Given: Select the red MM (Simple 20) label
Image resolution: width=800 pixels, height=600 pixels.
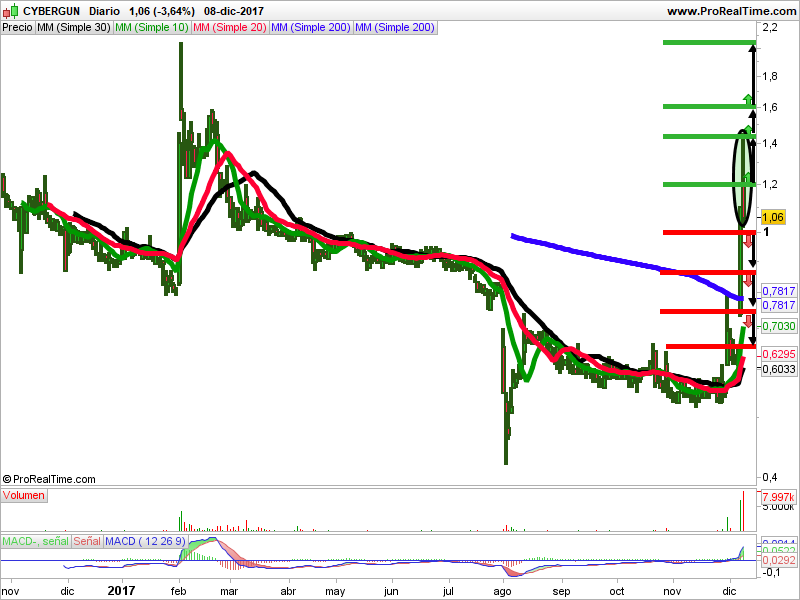Looking at the screenshot, I should pyautogui.click(x=230, y=28).
